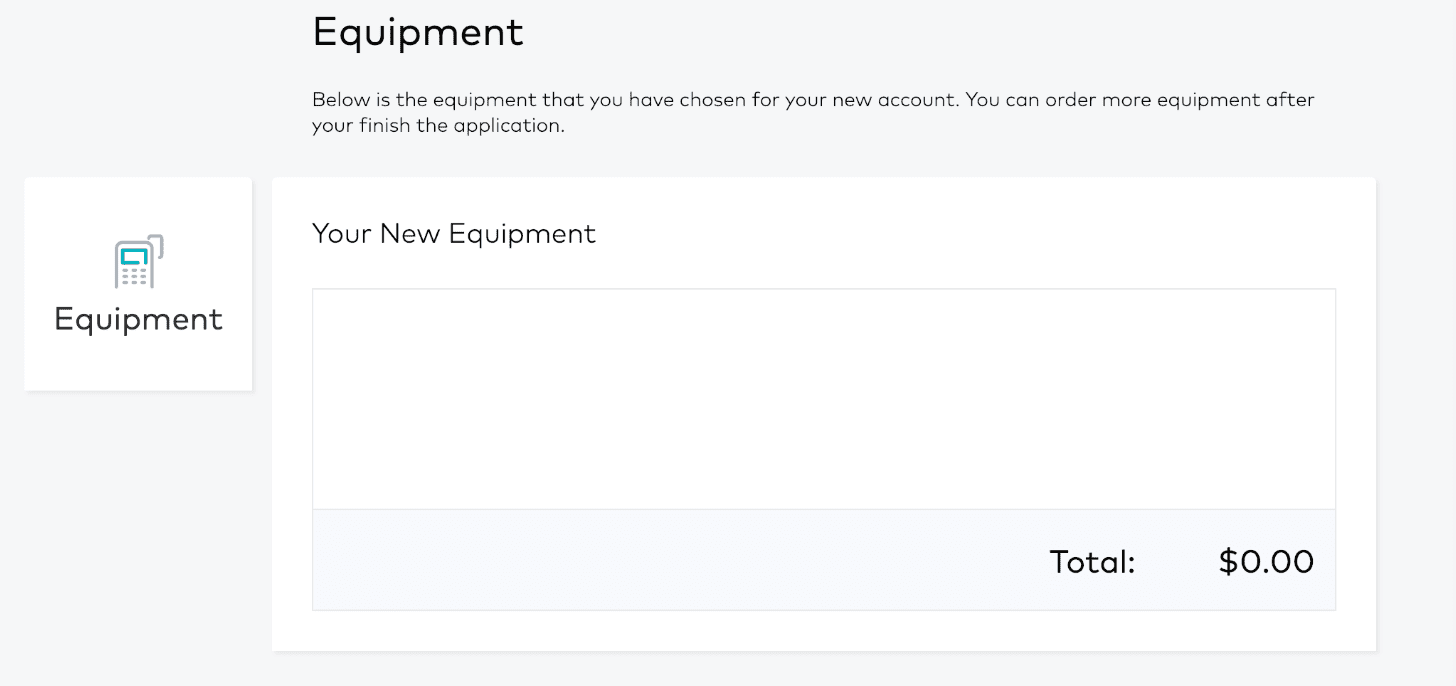
Task: Click the shaded total footer row
Action: [823, 560]
